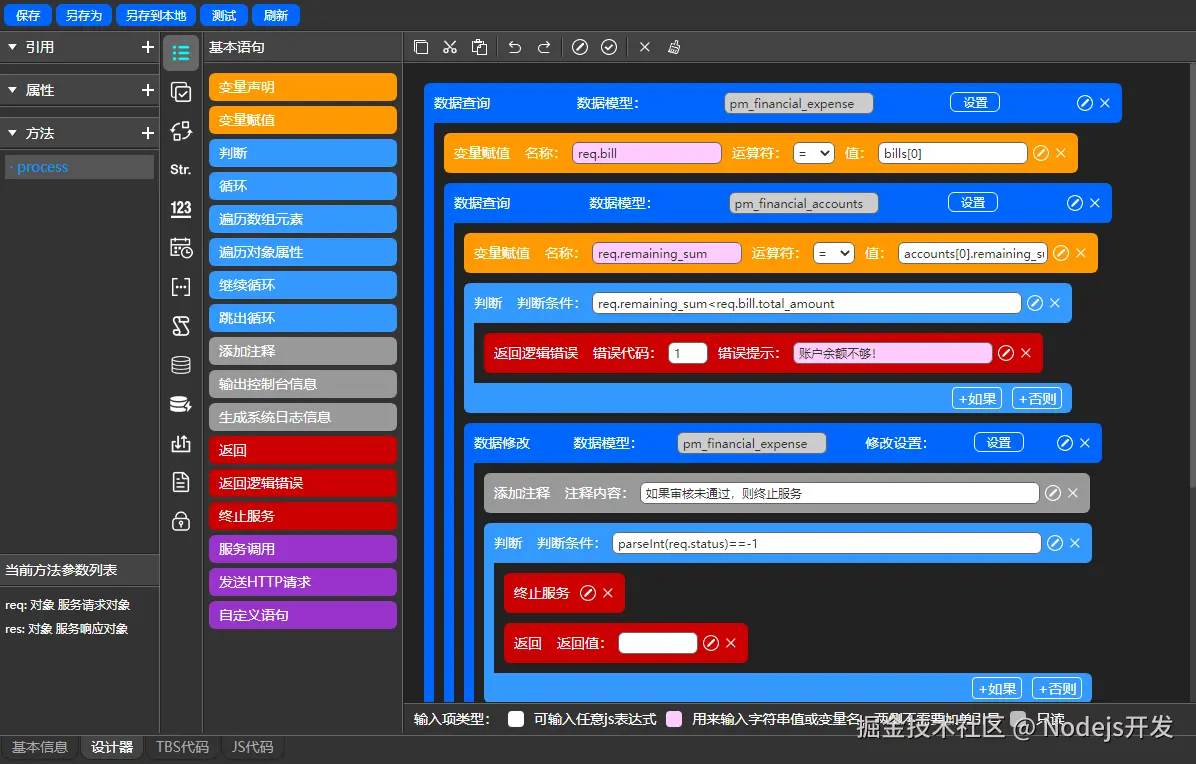The image size is (1196, 764).
Task: Open the database stack category icon
Action: pyautogui.click(x=181, y=365)
